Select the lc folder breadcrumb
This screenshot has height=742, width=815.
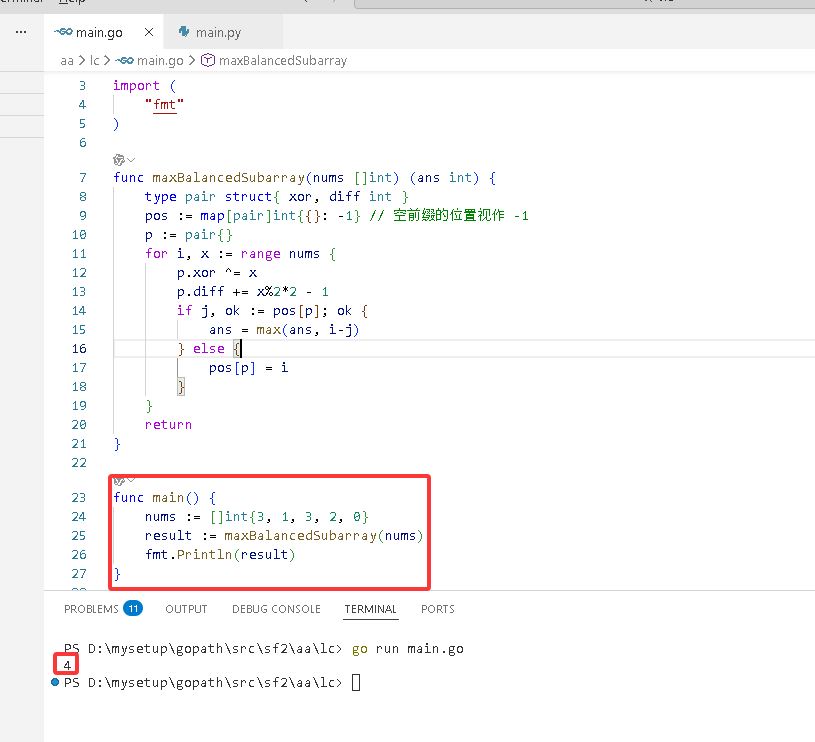tap(94, 61)
